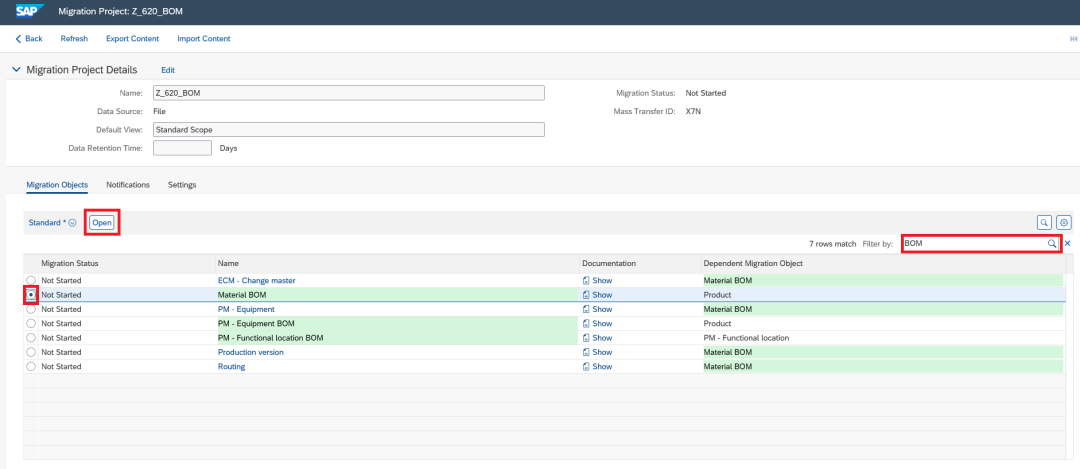Select the PM - Equipment BOM radio button
Image resolution: width=1080 pixels, height=469 pixels.
(31, 324)
